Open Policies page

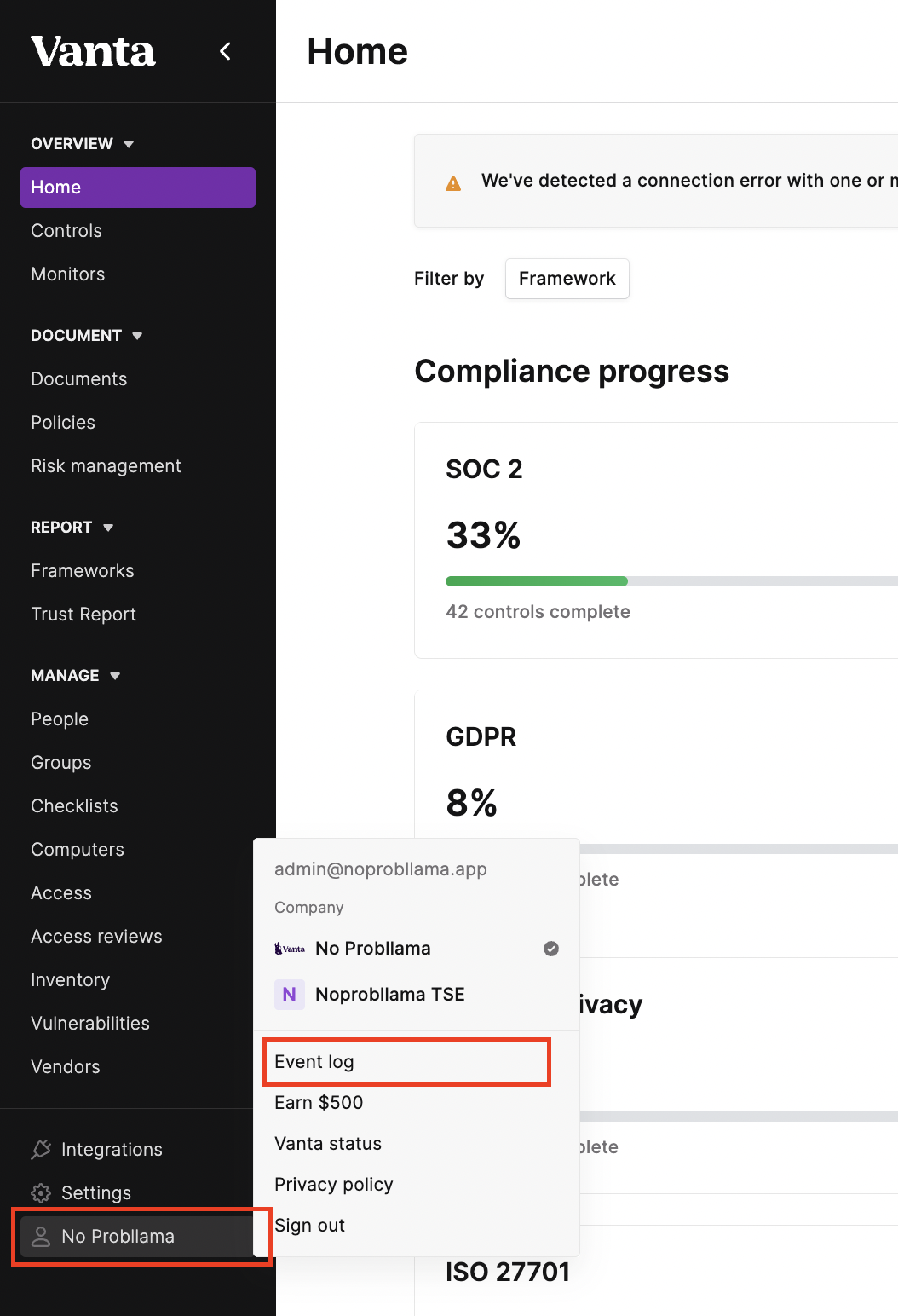click(x=63, y=423)
